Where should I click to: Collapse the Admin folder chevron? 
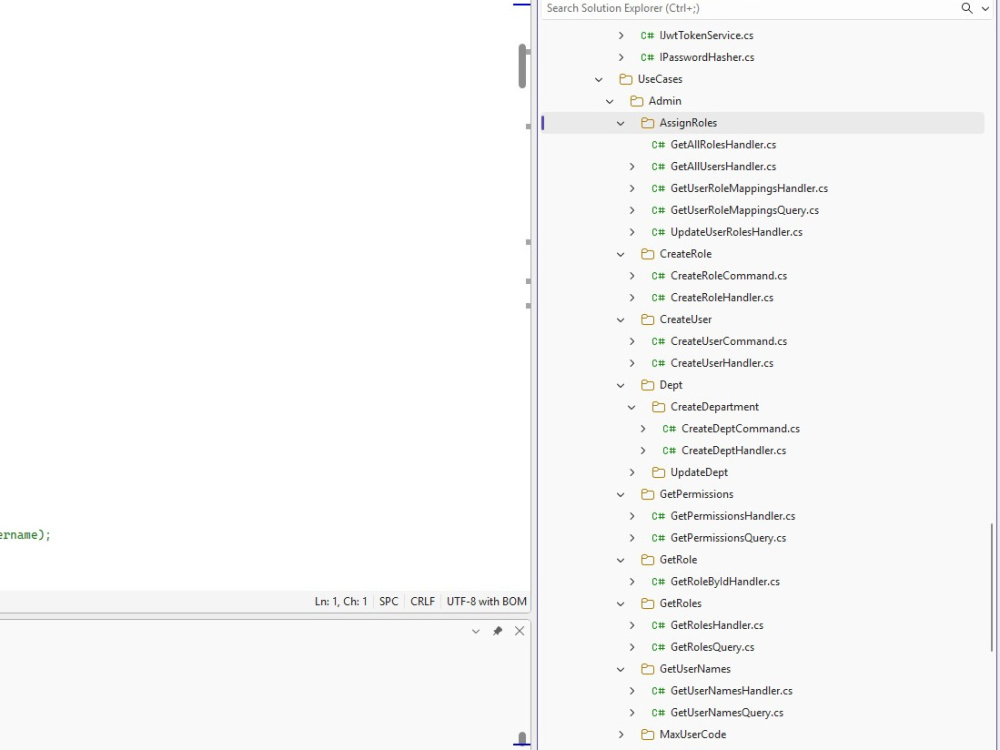[x=610, y=101]
